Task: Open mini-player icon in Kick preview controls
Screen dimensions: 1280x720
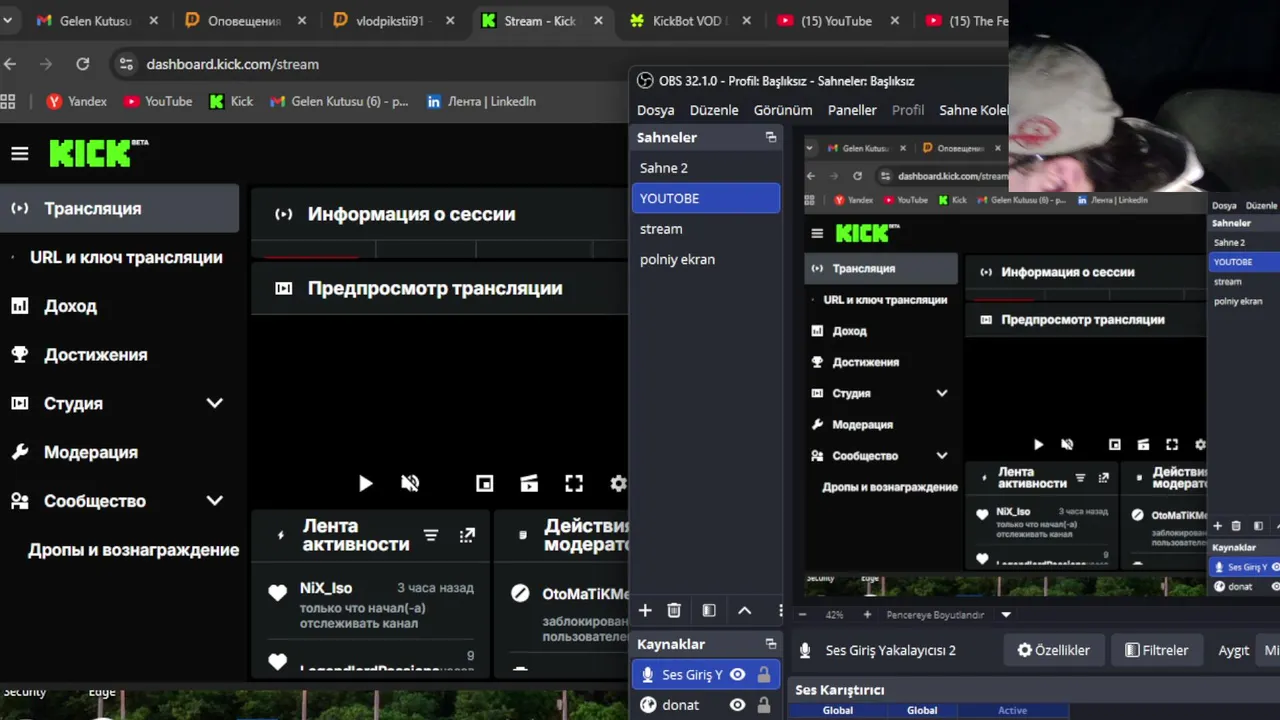Action: coord(485,484)
